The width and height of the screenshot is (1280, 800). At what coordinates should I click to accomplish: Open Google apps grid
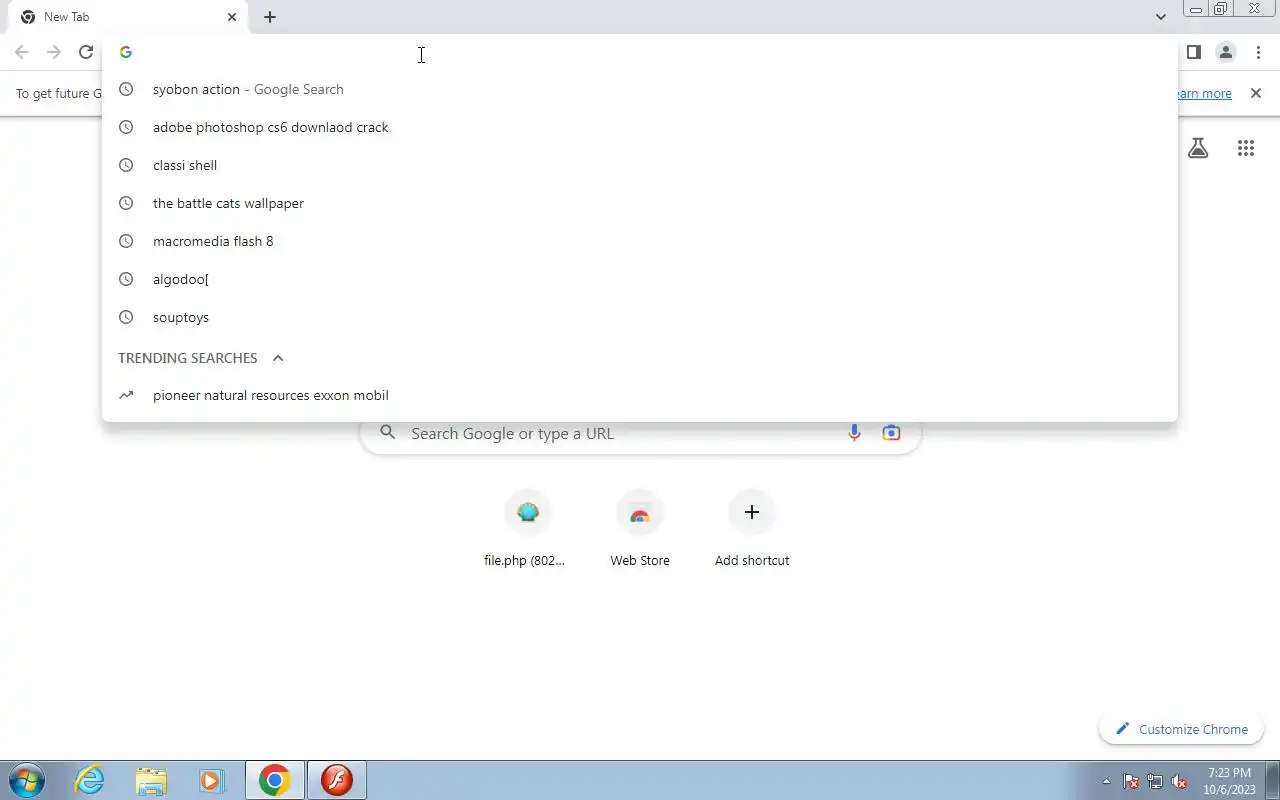[x=1246, y=148]
